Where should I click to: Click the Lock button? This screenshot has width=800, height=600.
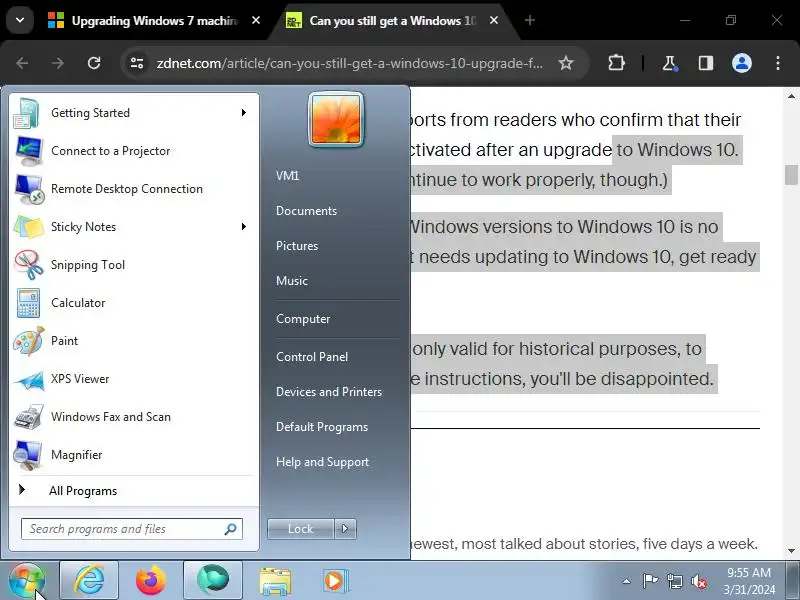[301, 529]
